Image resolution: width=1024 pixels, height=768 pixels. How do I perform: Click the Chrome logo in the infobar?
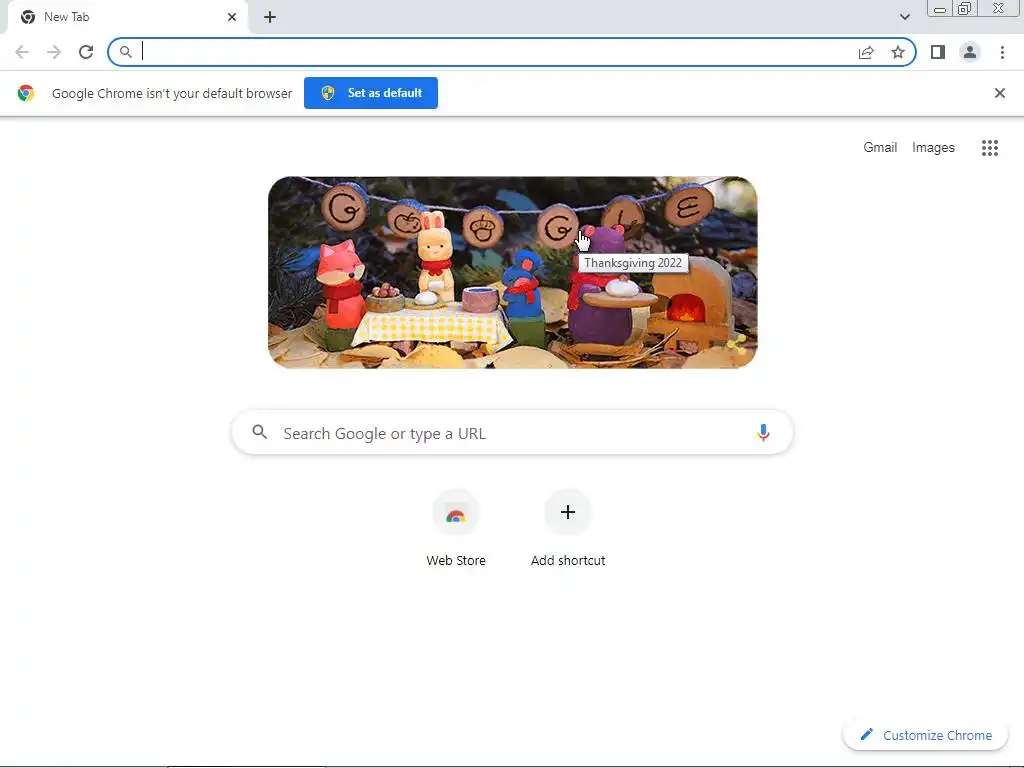tap(26, 93)
